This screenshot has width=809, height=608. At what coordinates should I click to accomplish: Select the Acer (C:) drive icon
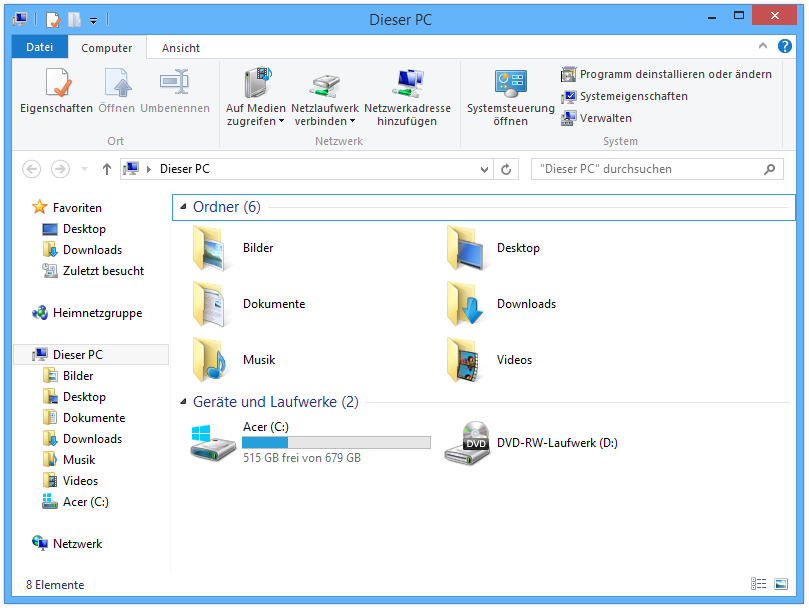pyautogui.click(x=212, y=441)
